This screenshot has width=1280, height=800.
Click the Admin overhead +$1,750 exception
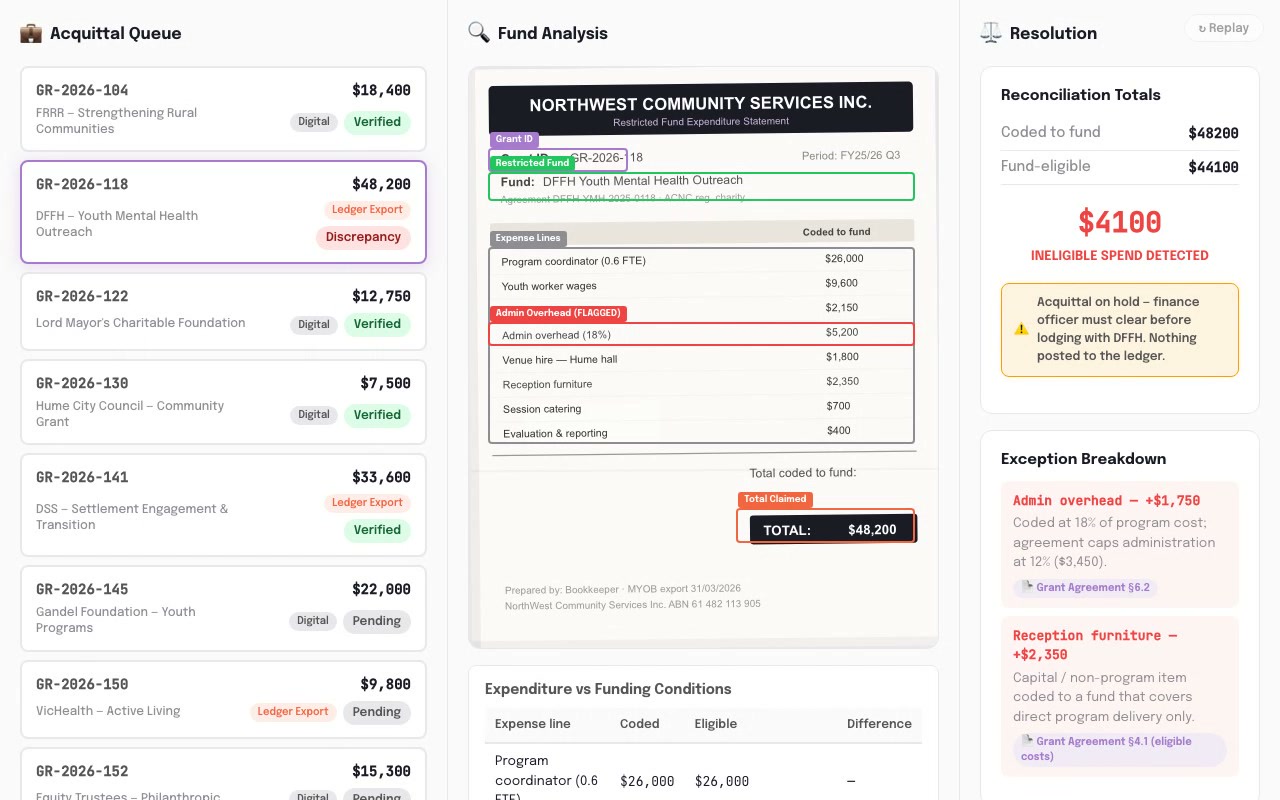pos(1120,544)
